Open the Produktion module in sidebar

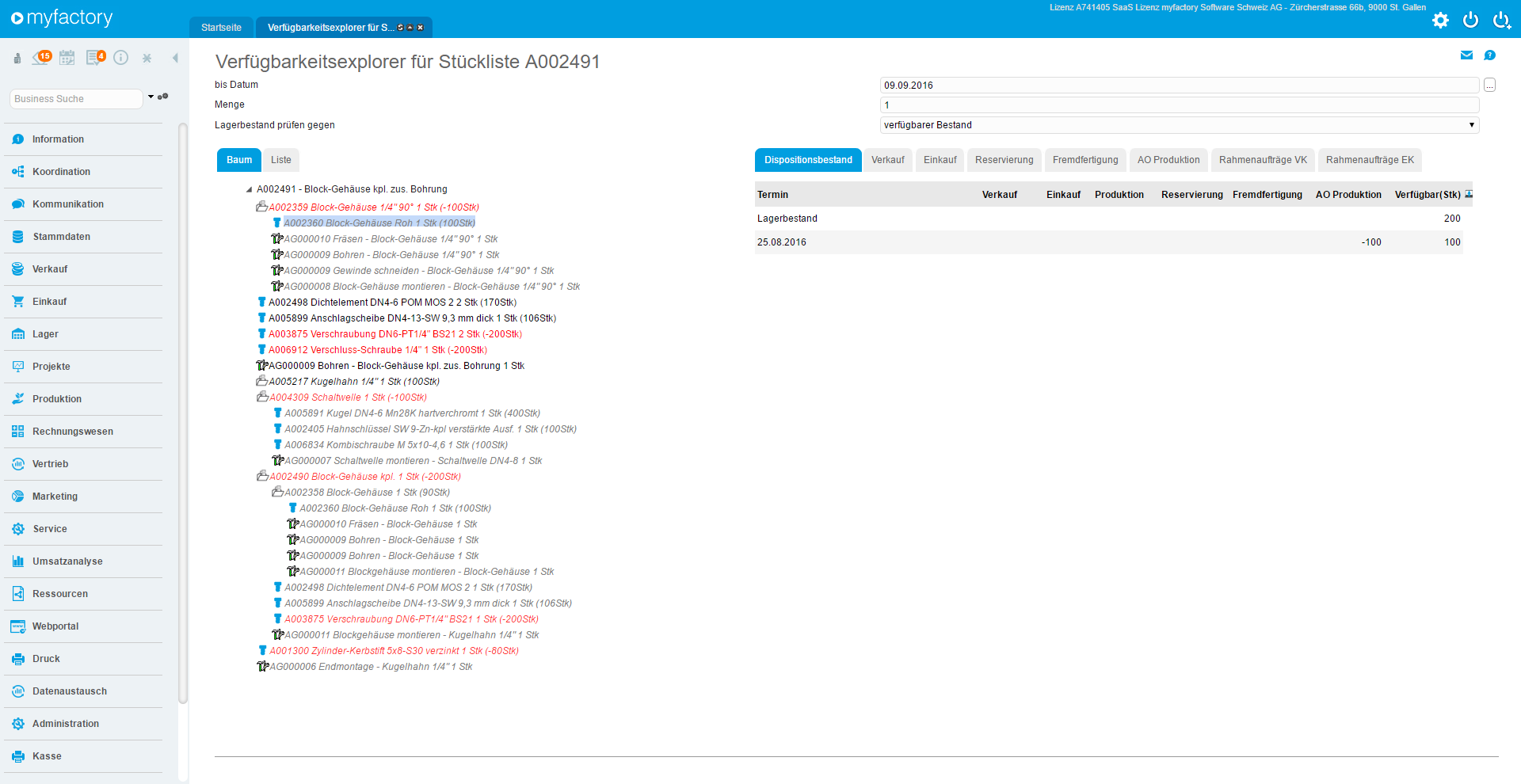tap(57, 399)
